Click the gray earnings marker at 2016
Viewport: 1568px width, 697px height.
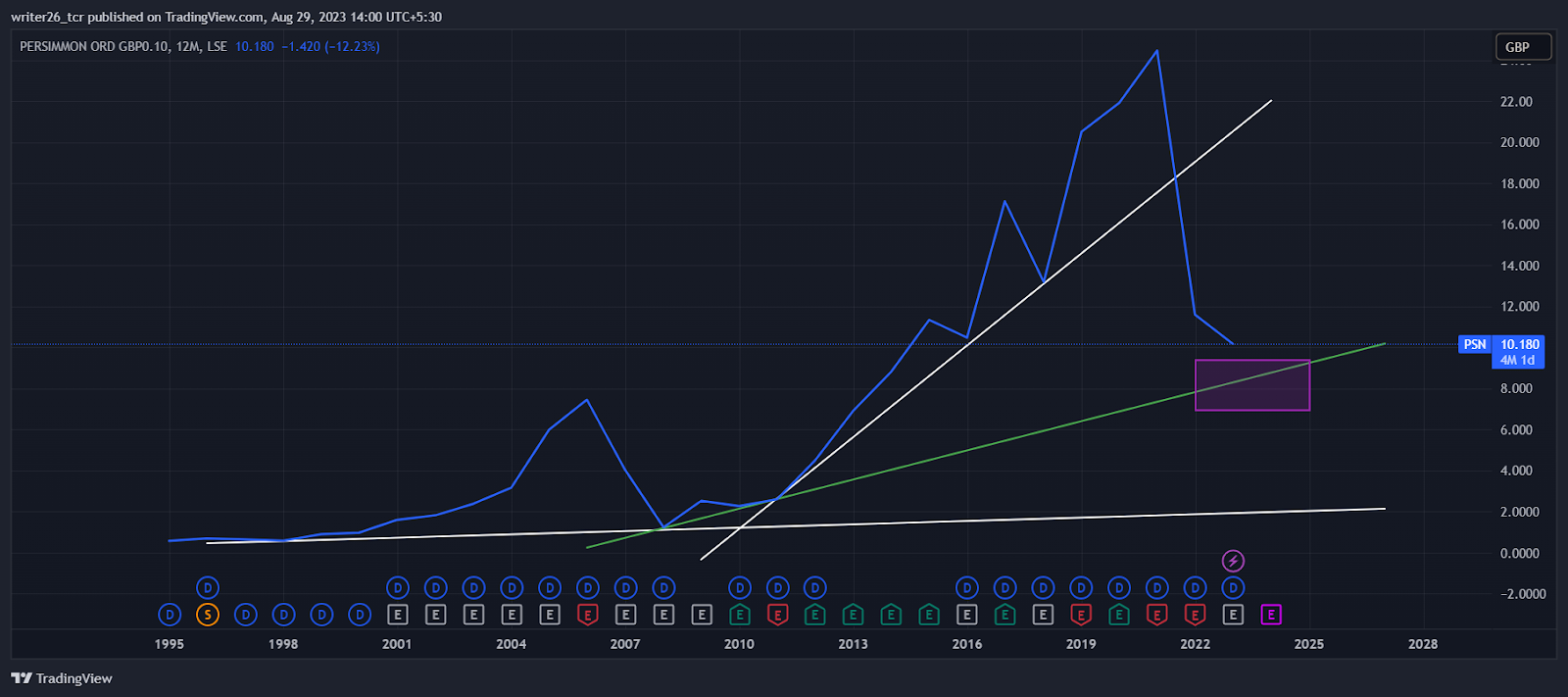966,615
